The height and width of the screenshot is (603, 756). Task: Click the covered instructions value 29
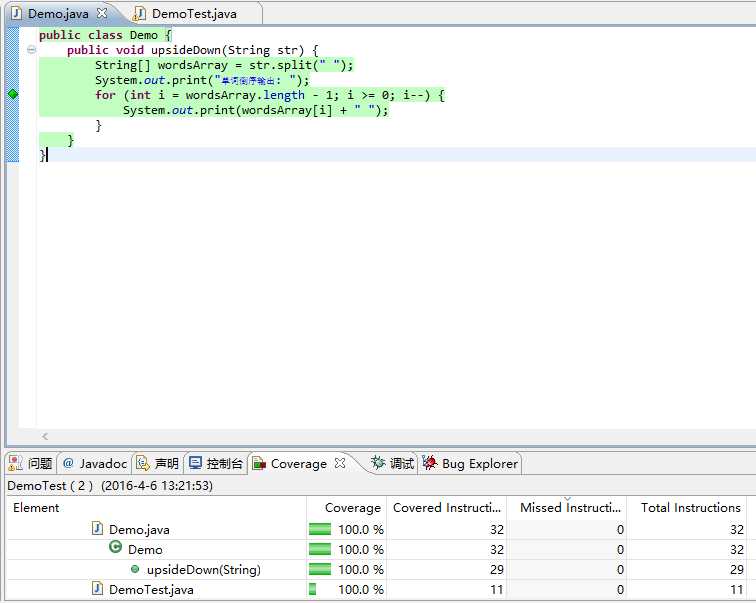point(497,569)
